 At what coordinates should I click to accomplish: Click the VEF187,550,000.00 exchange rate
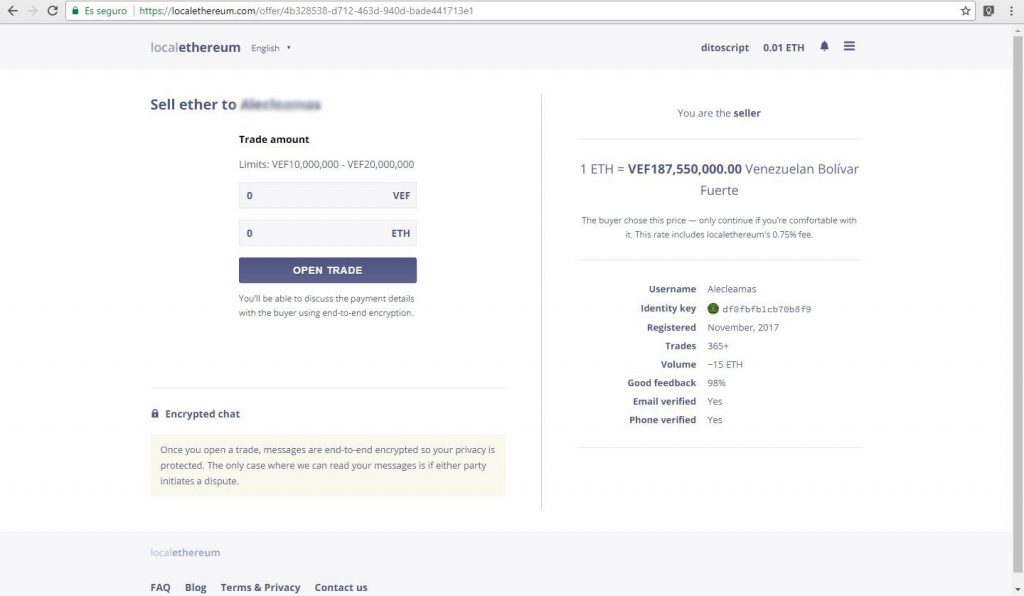684,169
